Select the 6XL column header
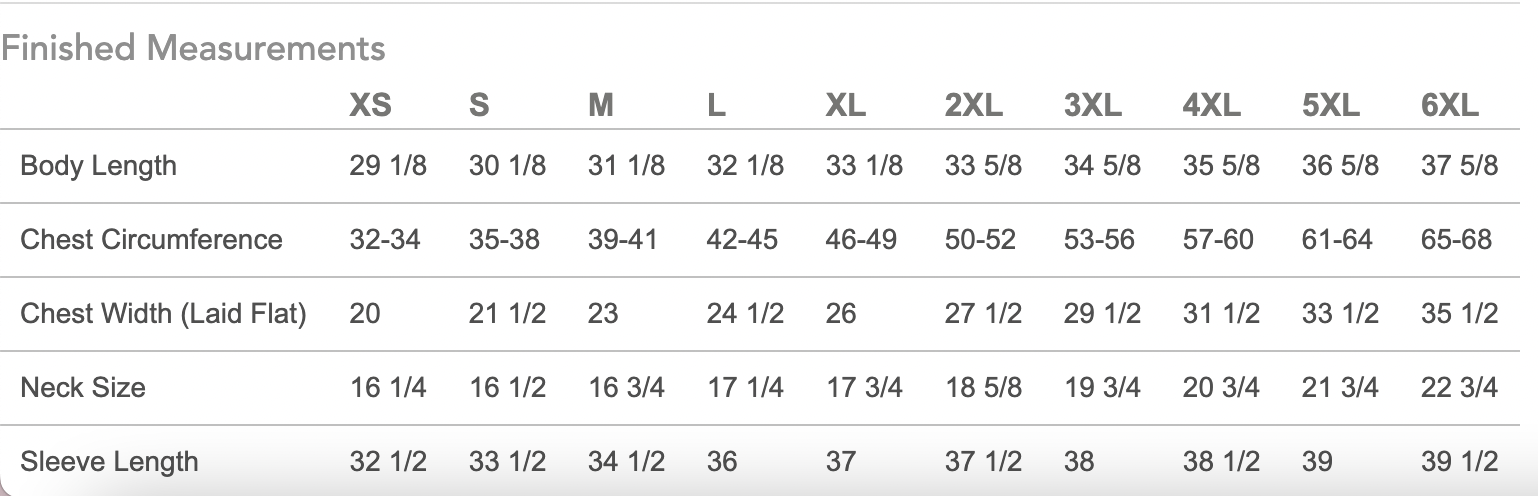This screenshot has width=1538, height=496. 1450,105
